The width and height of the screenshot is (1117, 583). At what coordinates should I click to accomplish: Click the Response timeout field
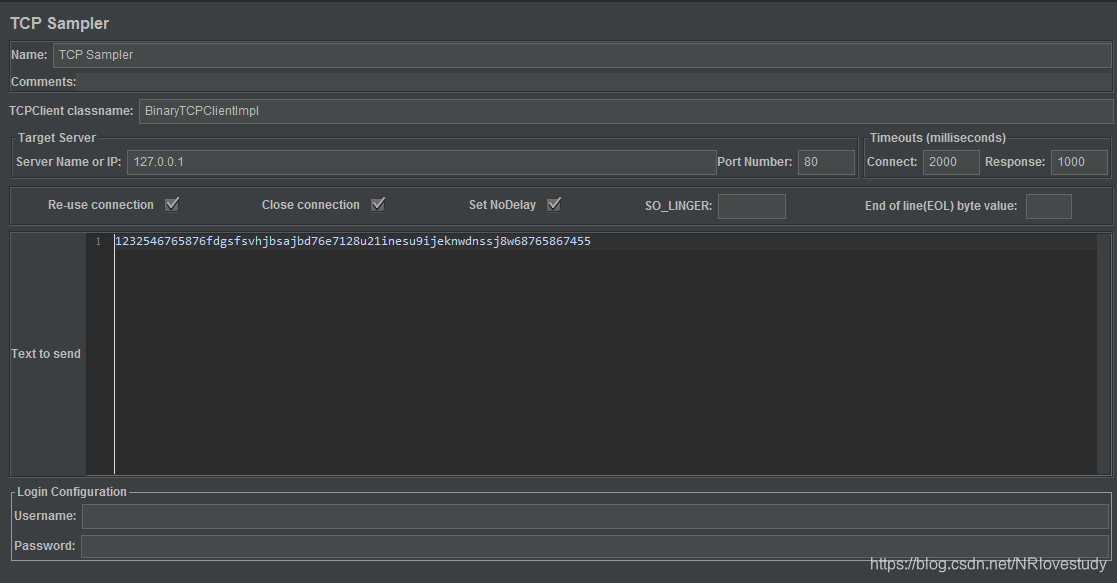(1079, 162)
